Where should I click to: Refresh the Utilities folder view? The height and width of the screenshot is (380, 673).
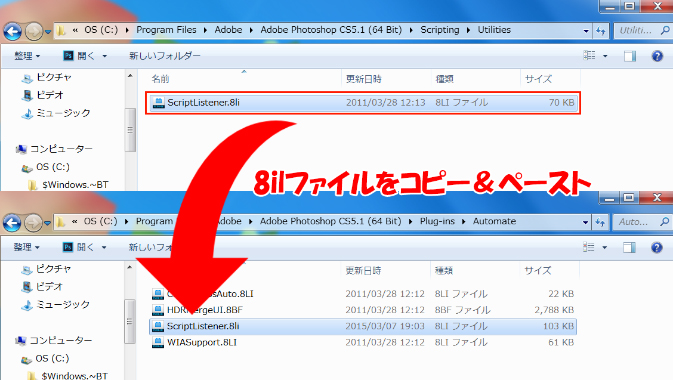click(x=600, y=31)
